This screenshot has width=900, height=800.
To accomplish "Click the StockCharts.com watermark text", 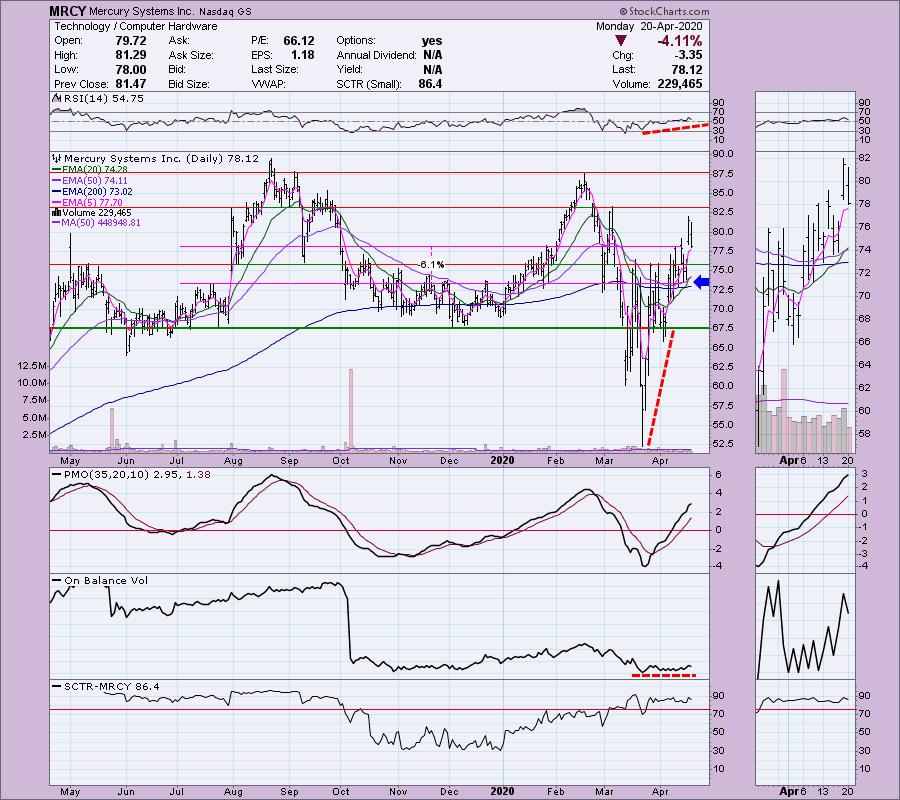I will [x=664, y=11].
